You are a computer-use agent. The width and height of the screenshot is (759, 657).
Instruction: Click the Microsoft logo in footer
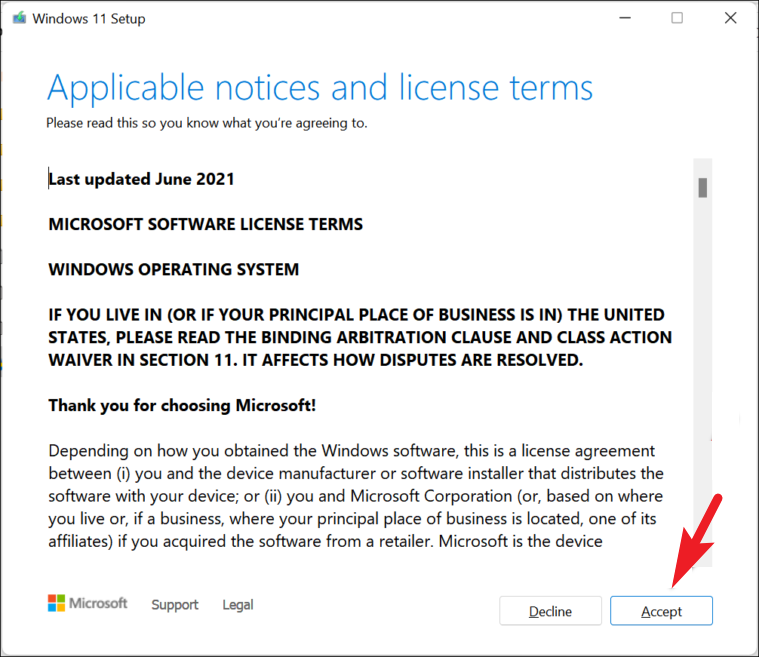[x=88, y=603]
